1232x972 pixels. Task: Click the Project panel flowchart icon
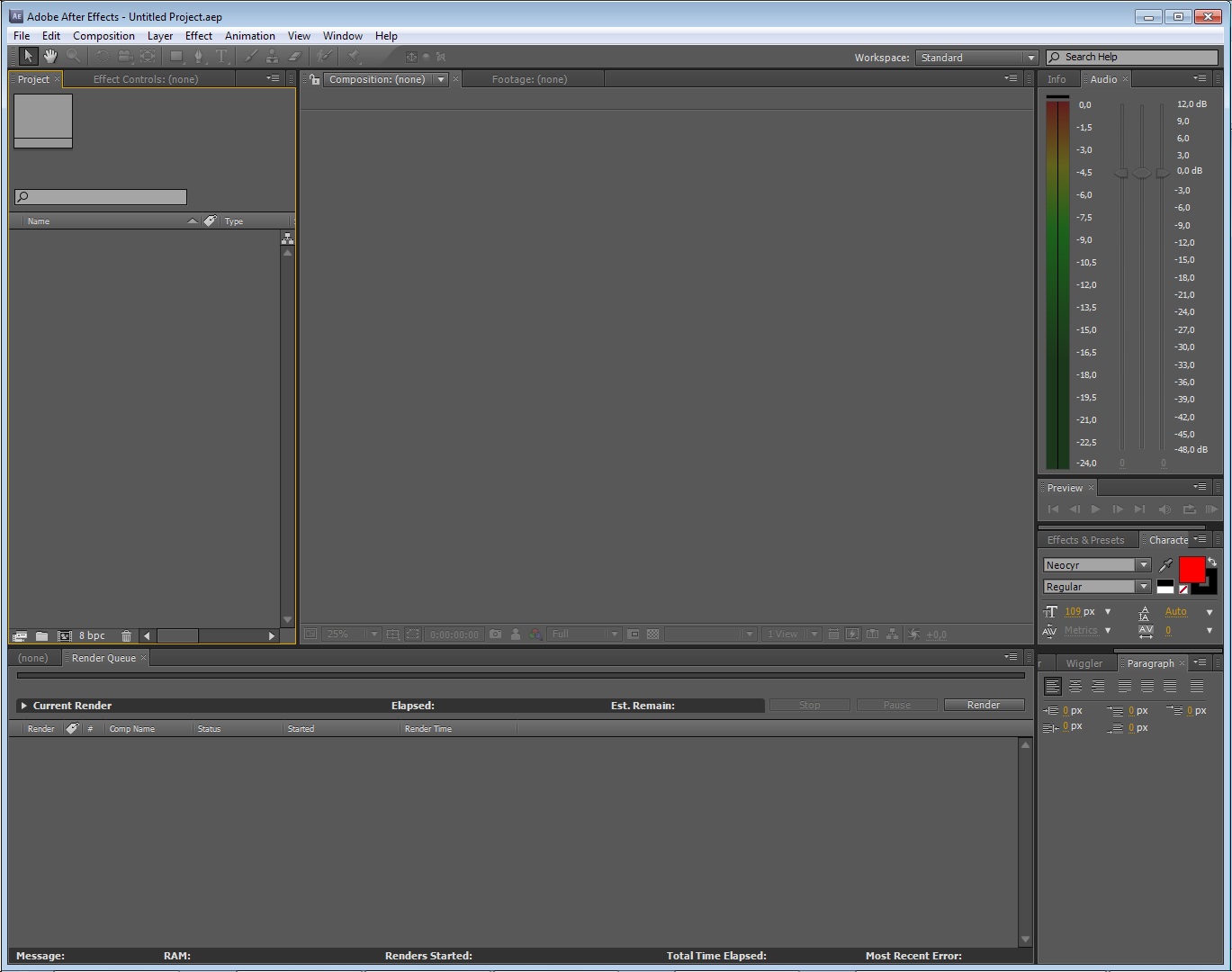(x=287, y=238)
